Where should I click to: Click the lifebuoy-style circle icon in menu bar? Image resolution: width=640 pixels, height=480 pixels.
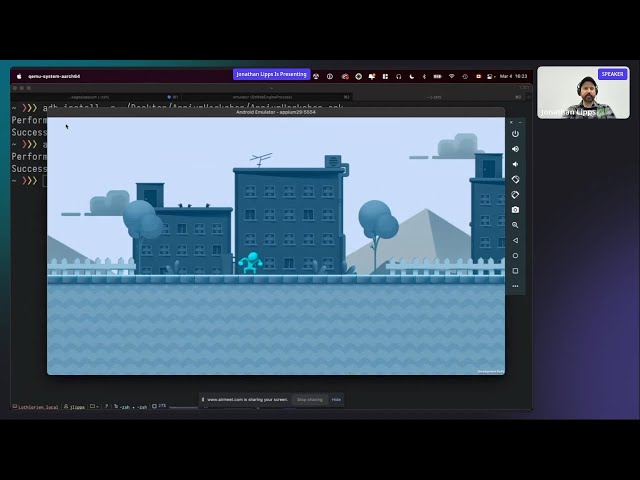point(358,76)
